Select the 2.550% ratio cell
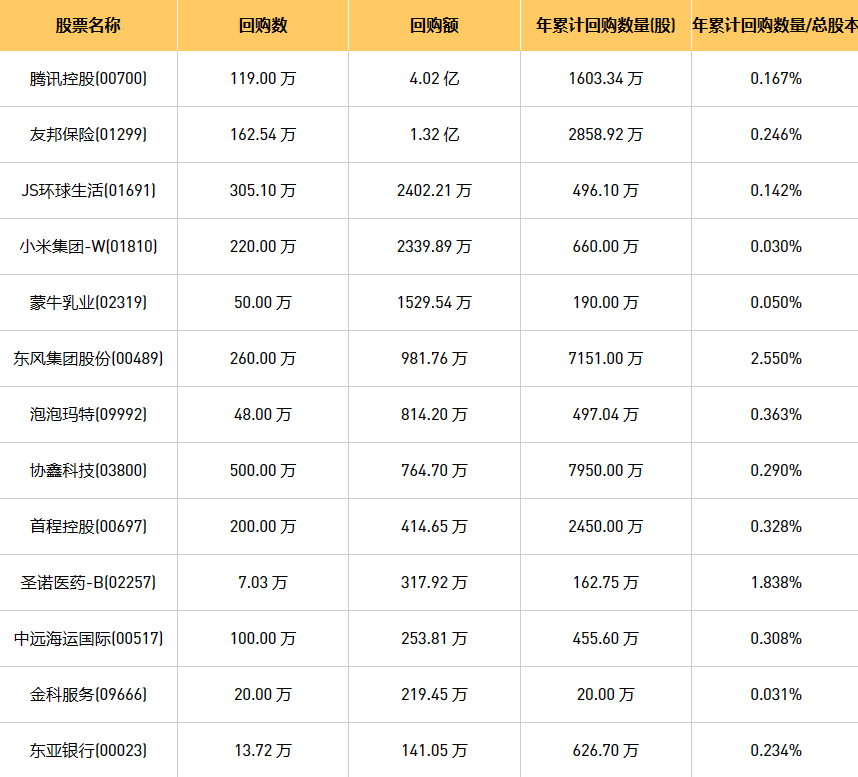Viewport: 858px width, 777px height. point(775,358)
